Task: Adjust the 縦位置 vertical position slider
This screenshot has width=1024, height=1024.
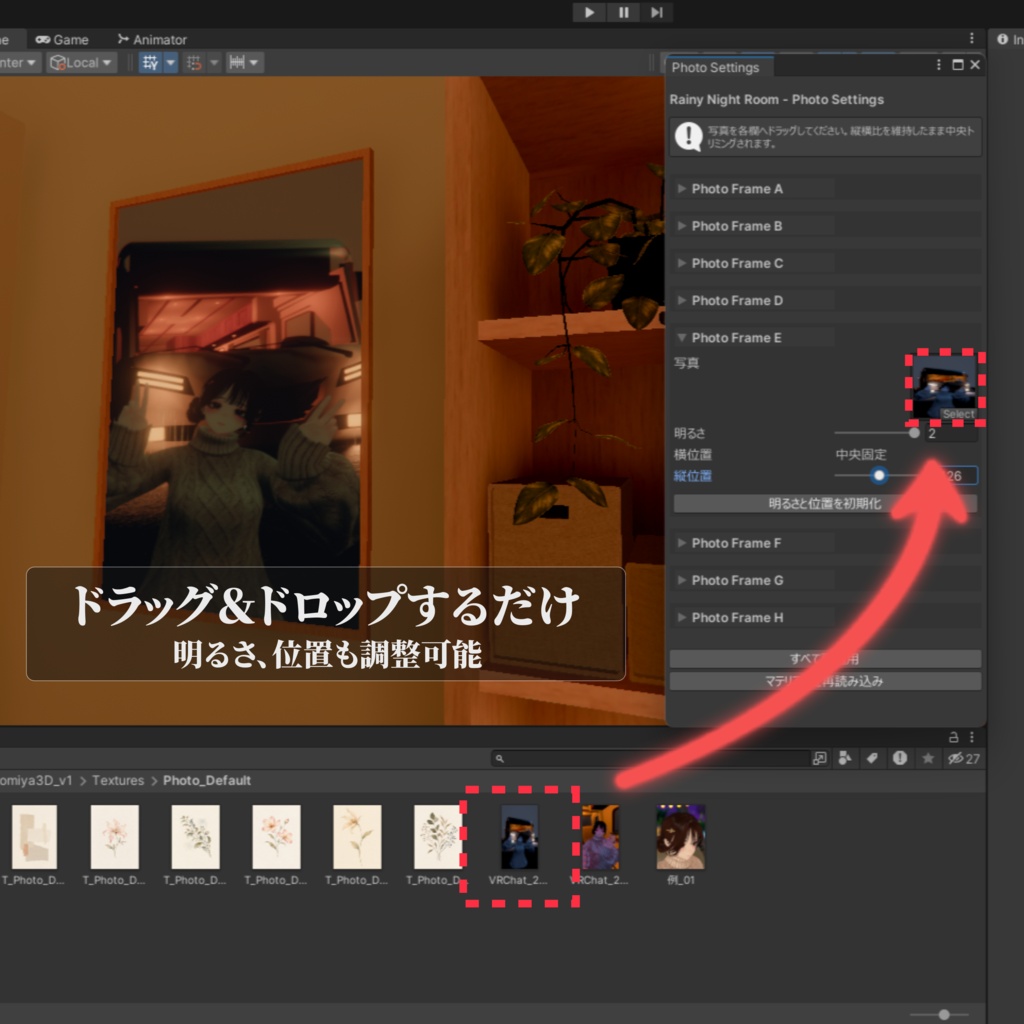Action: point(879,475)
